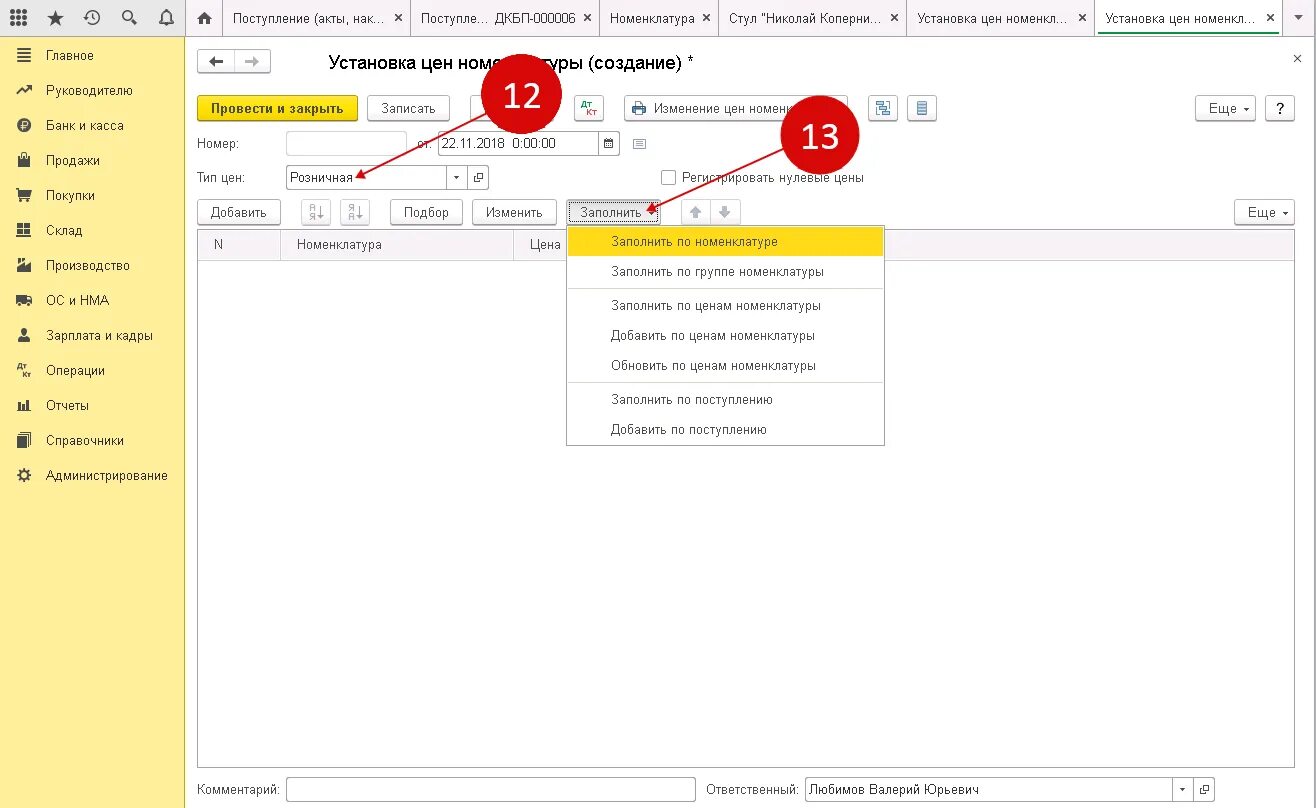Viewport: 1316px width, 808px height.
Task: Click the Записать button
Action: 408,108
